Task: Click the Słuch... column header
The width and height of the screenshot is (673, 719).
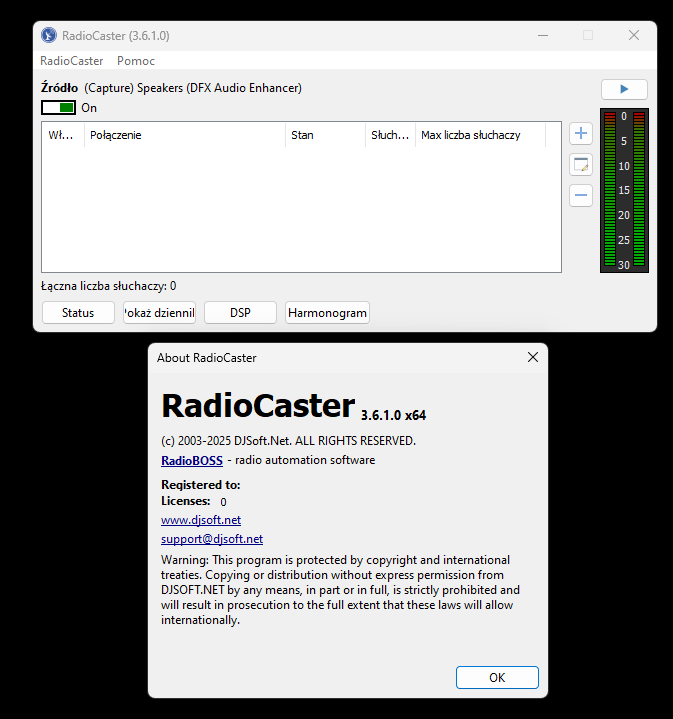Action: [x=390, y=135]
